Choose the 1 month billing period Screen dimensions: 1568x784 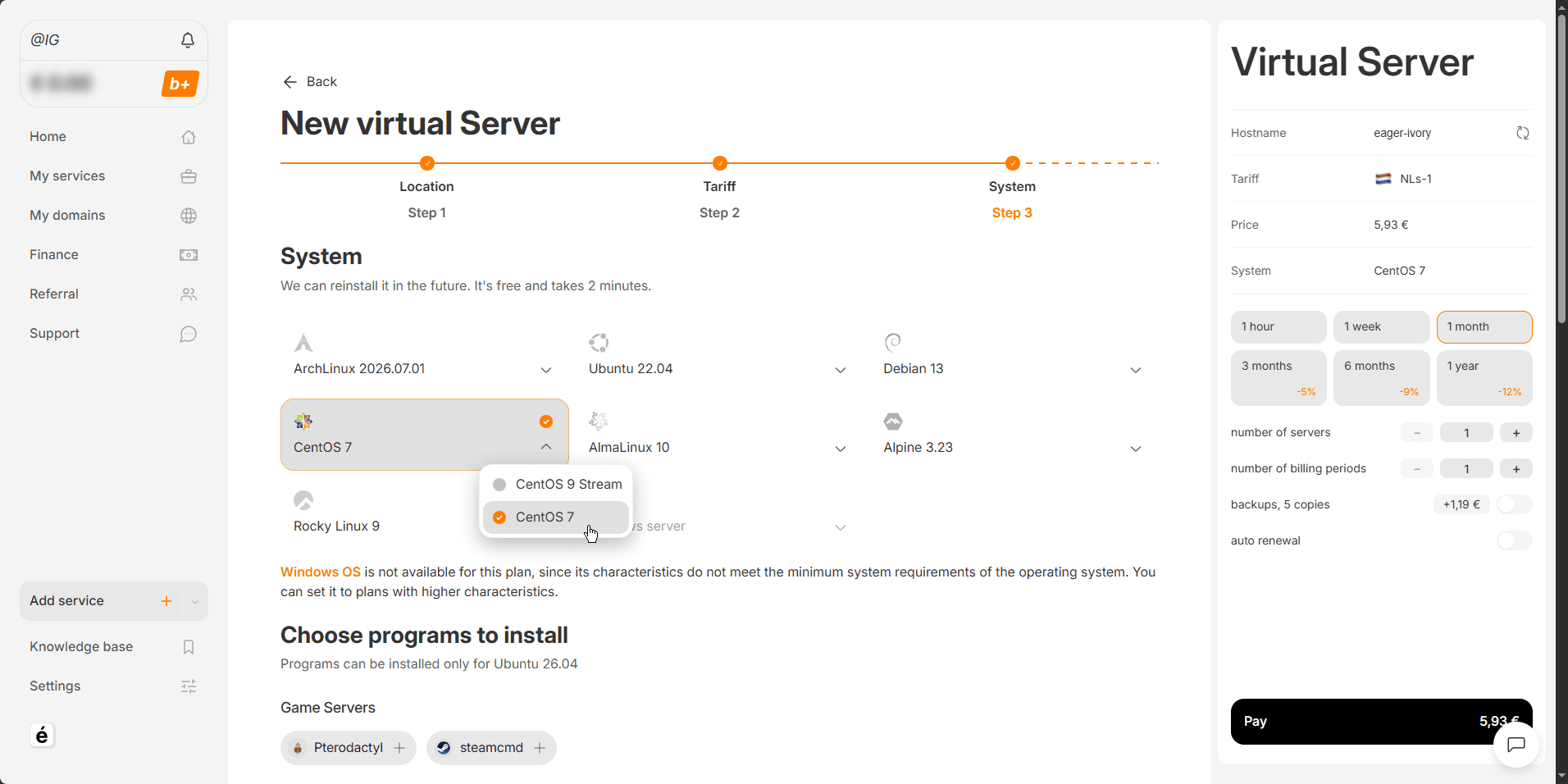tap(1484, 327)
